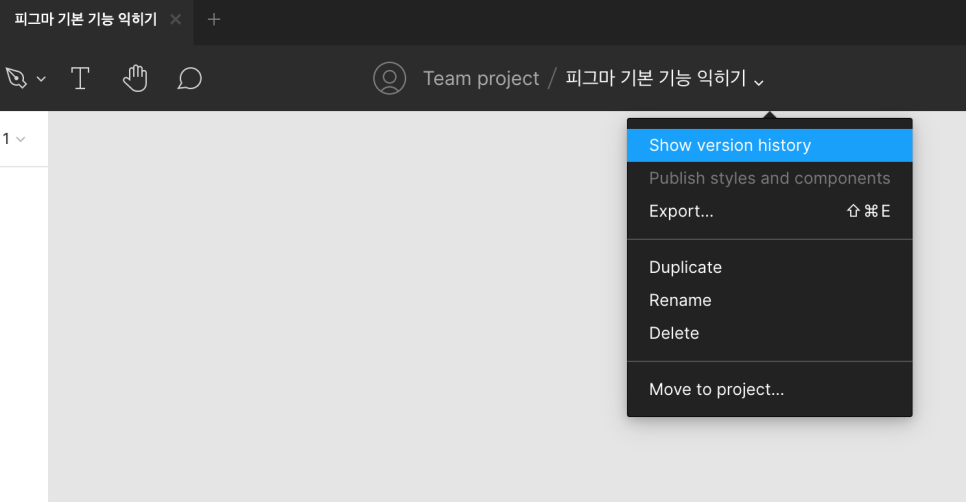Select Duplicate in the file menu
966x502 pixels.
pyautogui.click(x=769, y=267)
